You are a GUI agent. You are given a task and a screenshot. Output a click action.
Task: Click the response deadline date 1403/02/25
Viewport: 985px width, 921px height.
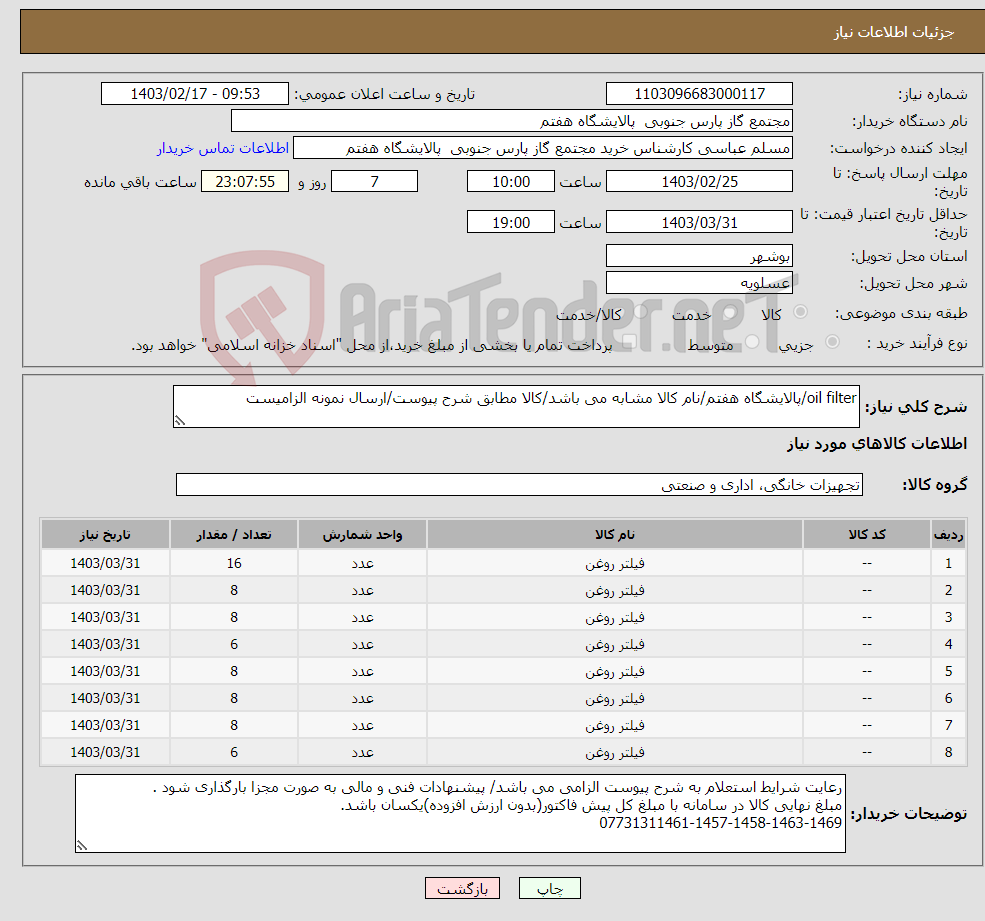point(699,182)
